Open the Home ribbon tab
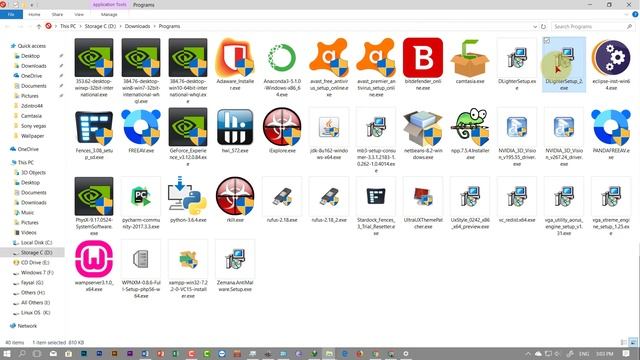Viewport: 640px width, 360px height. [34, 14]
